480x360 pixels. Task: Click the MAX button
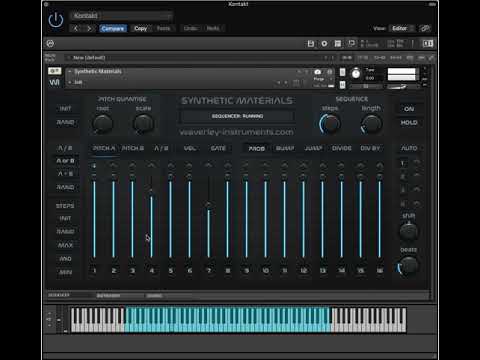pyautogui.click(x=65, y=245)
